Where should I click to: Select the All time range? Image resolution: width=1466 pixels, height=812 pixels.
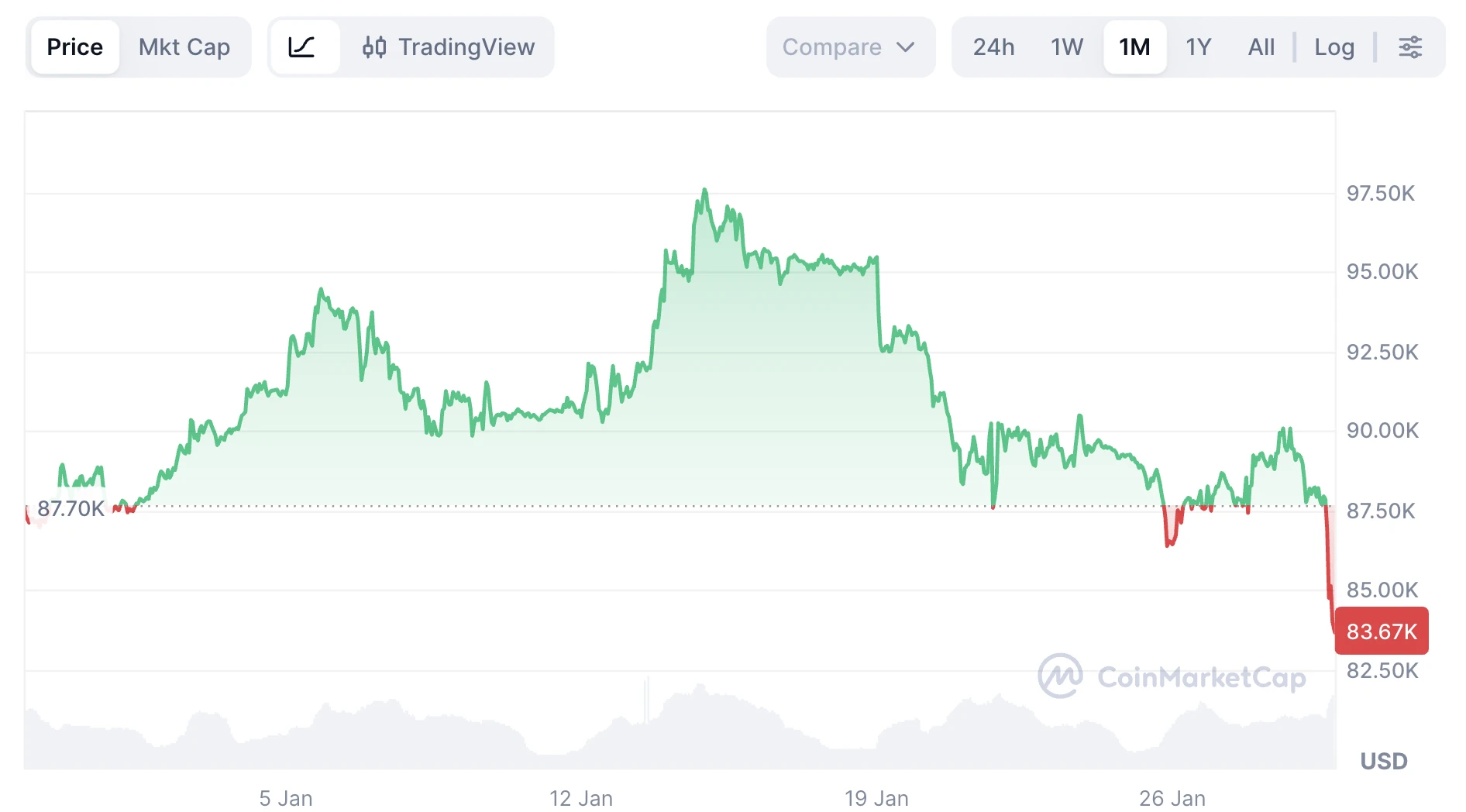(x=1261, y=46)
